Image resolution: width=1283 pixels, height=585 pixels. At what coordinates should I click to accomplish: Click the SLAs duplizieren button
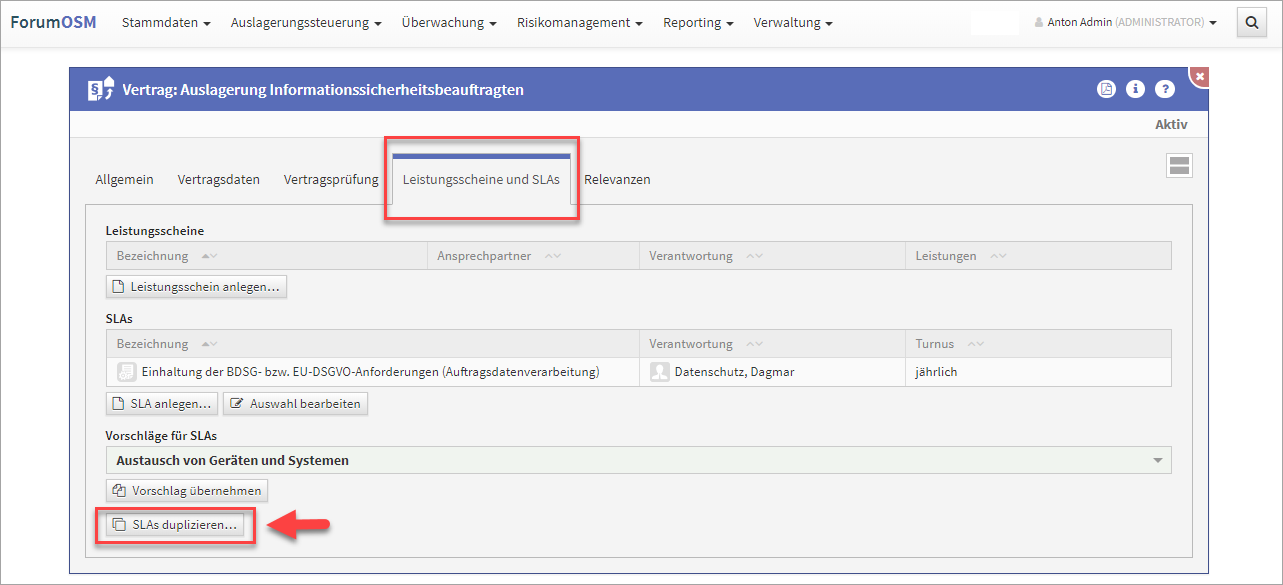click(x=175, y=525)
